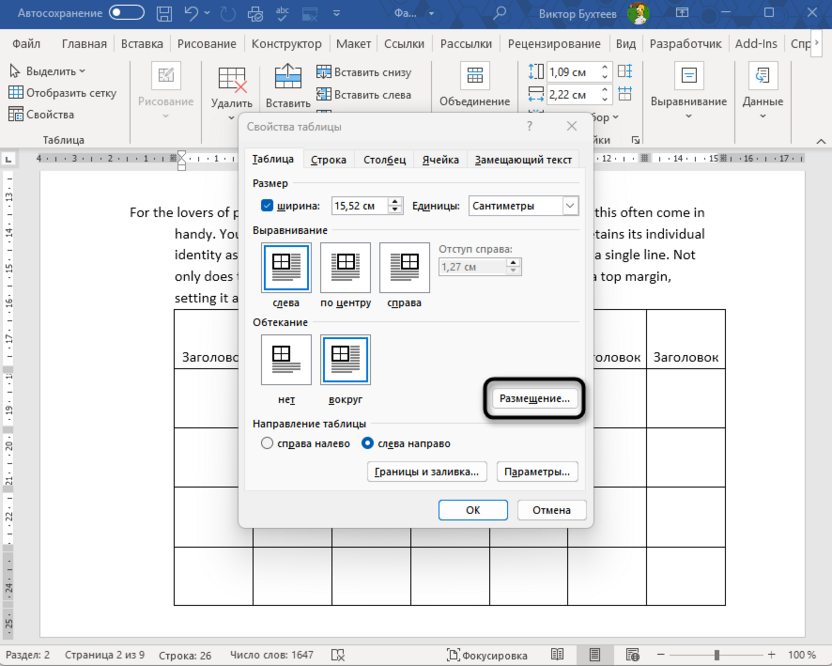Click the Данные icon

point(762,76)
